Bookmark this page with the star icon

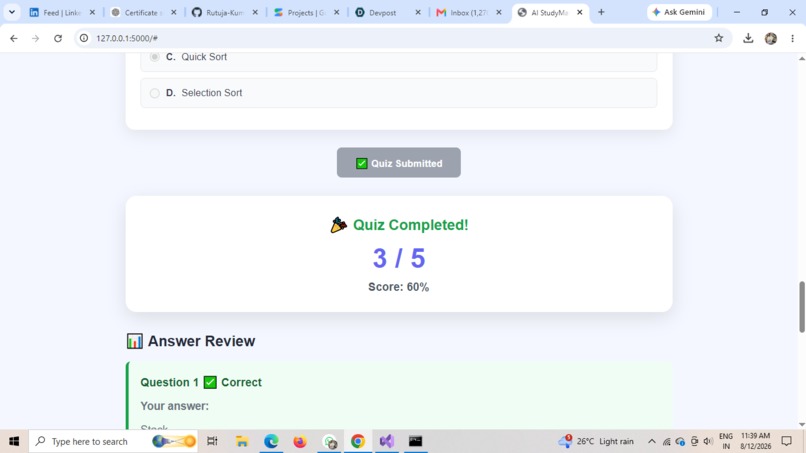point(719,38)
